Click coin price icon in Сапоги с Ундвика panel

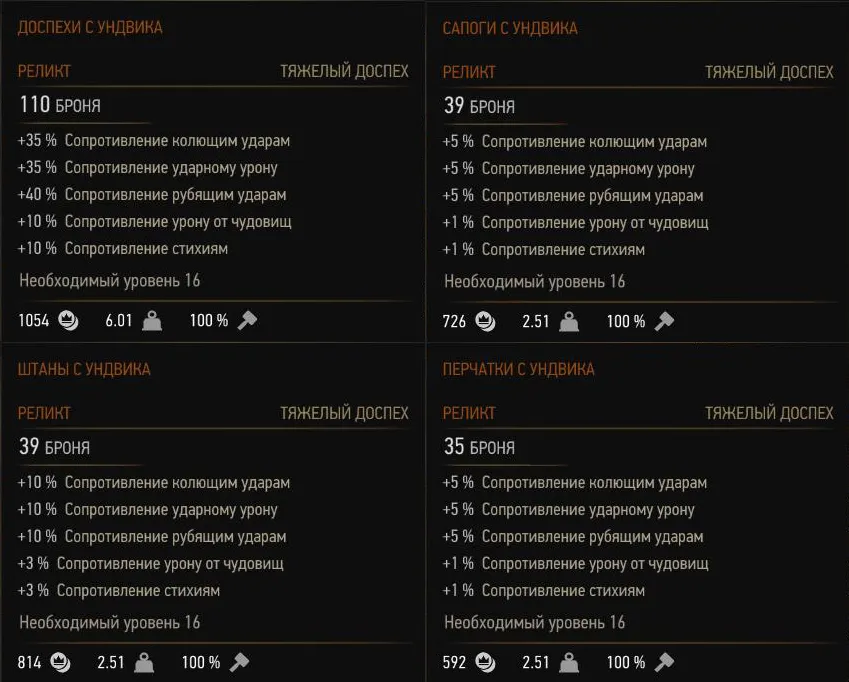coord(486,321)
